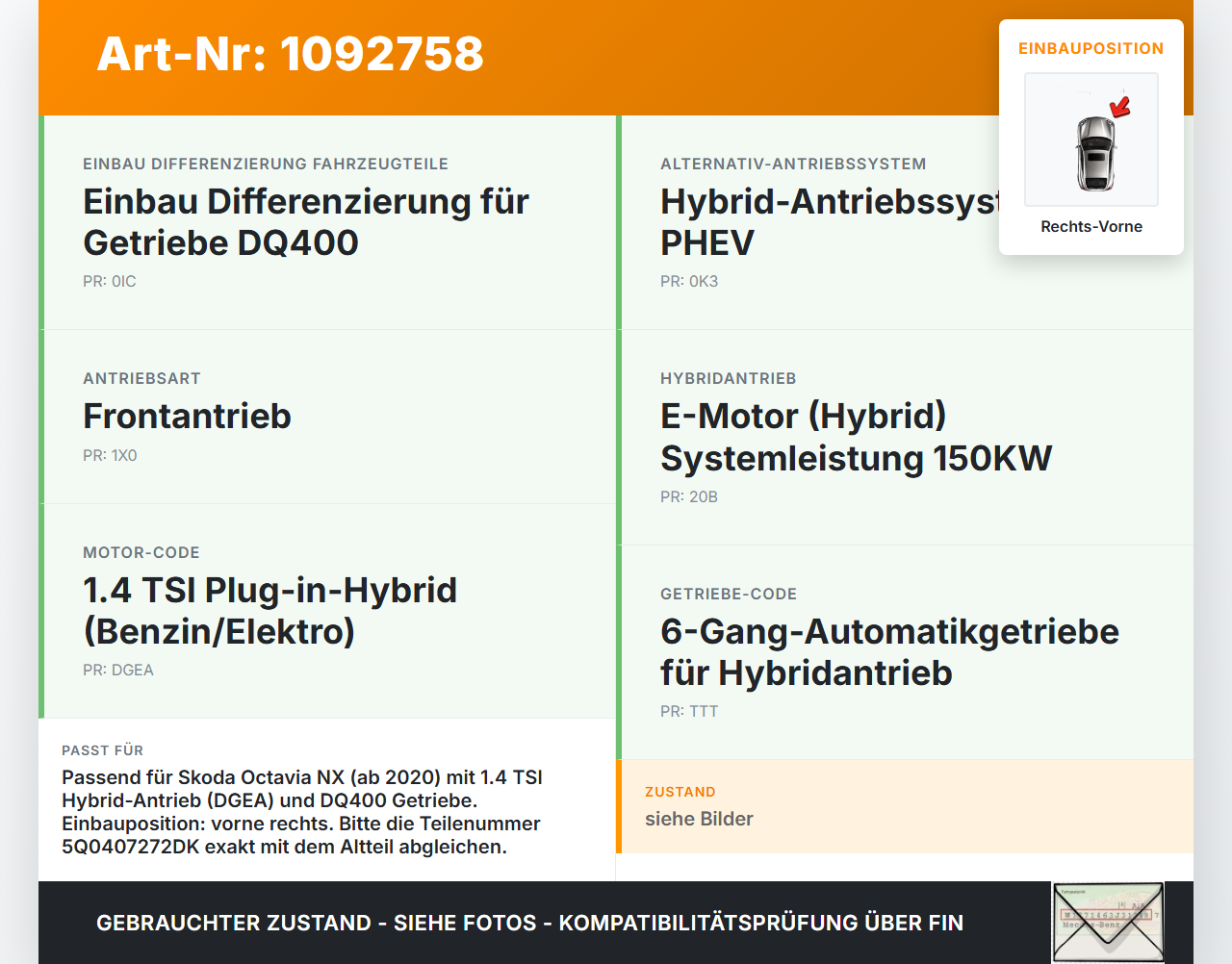This screenshot has width=1232, height=964.
Task: Click the PR: DGEA code
Action: tap(118, 670)
